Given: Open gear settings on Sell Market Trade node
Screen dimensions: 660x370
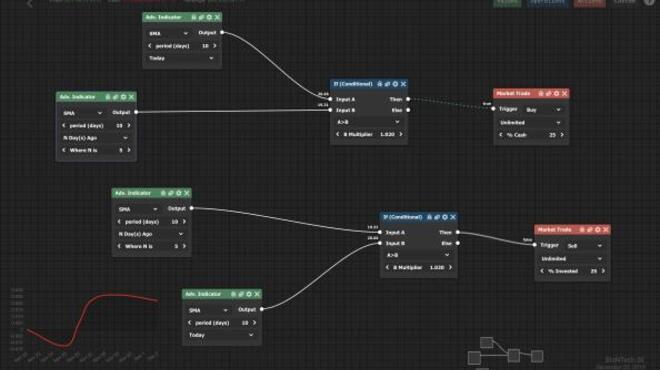Looking at the screenshot, I should pos(598,230).
